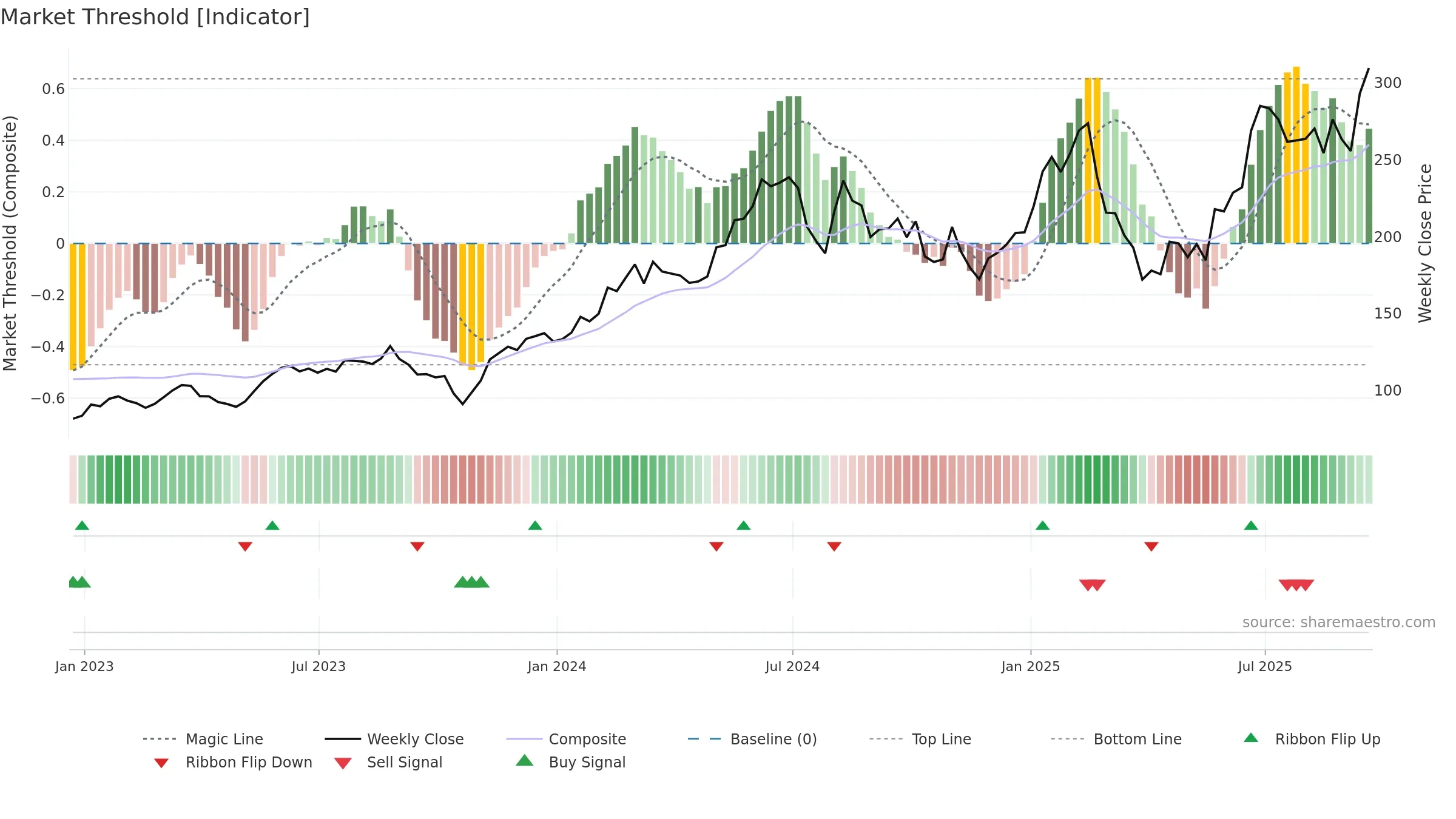Click the red Sell Signal legend triangle
Screen dimensions: 1456x819
[343, 763]
